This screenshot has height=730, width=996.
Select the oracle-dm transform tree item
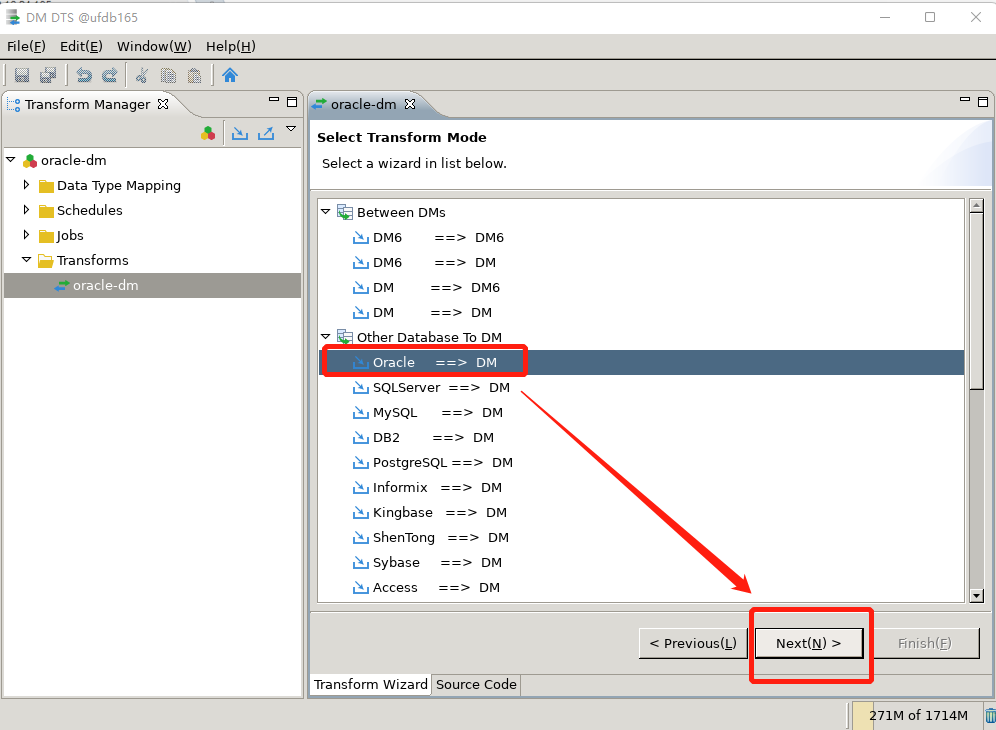point(152,285)
